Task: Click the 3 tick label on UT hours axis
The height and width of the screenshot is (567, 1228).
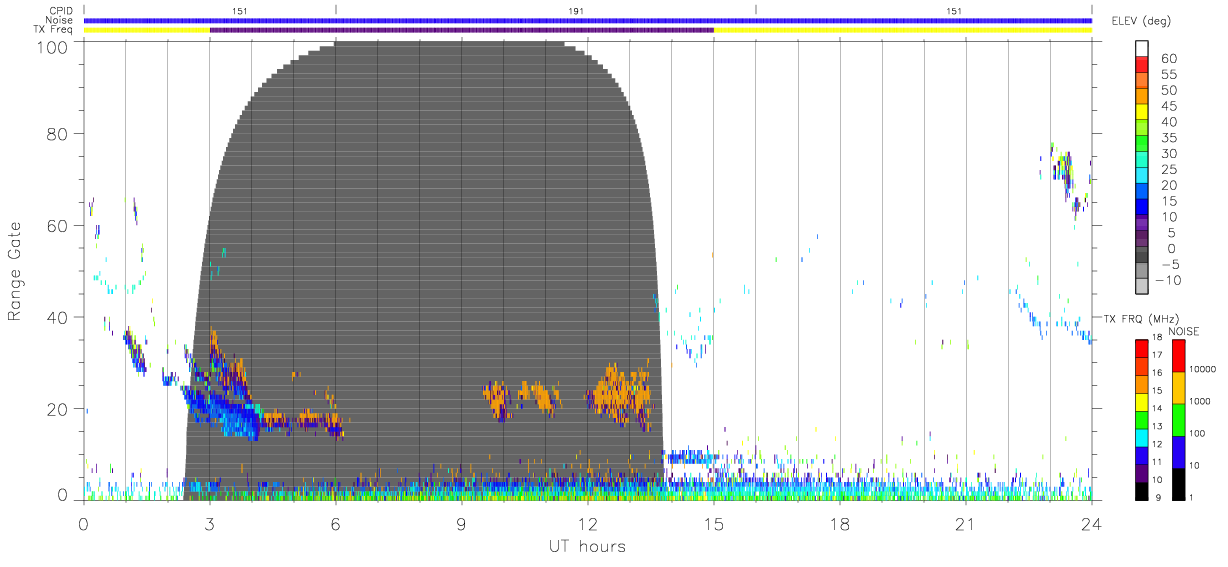Action: coord(209,523)
